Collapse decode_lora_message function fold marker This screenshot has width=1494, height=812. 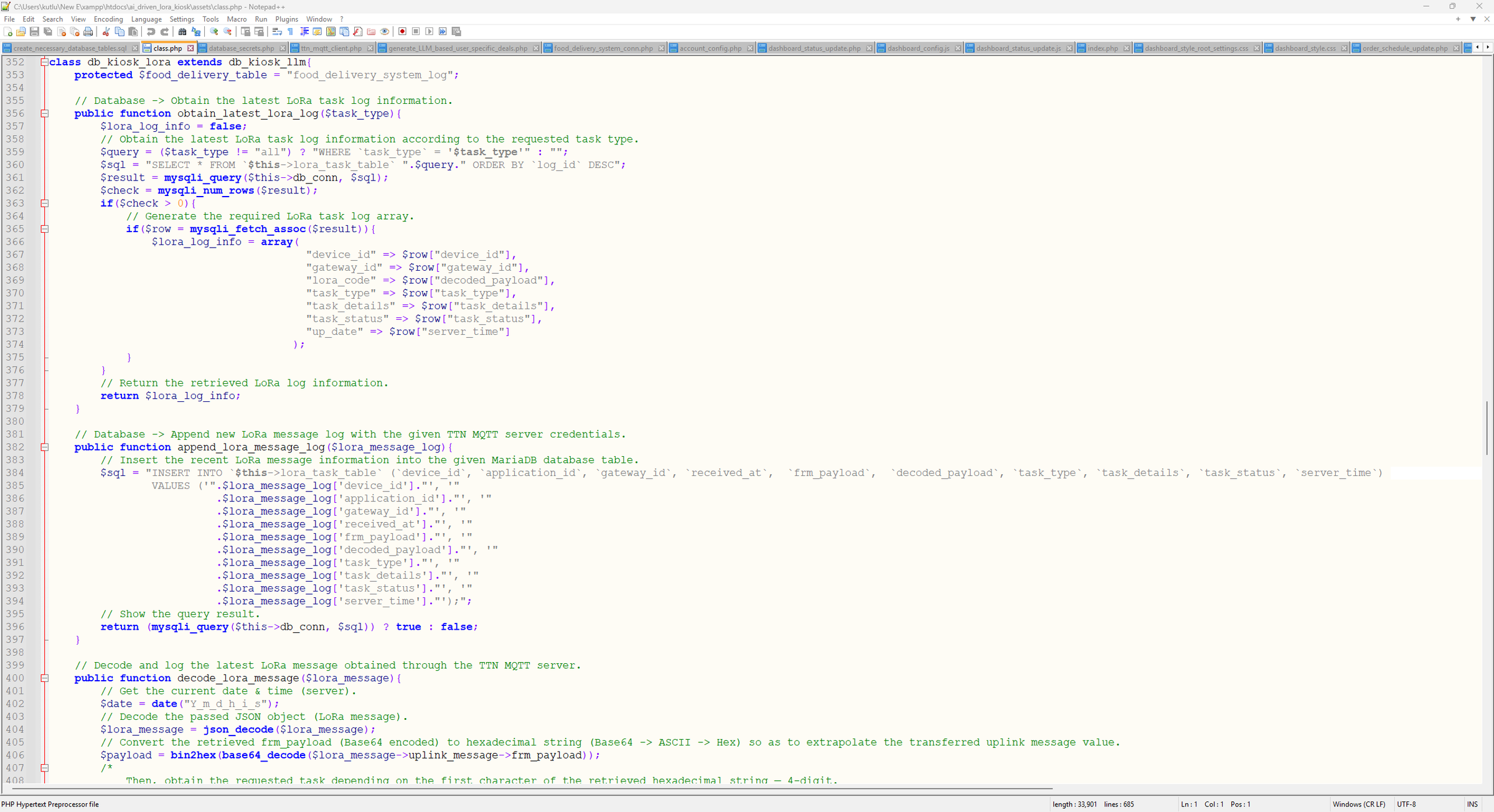(45, 678)
